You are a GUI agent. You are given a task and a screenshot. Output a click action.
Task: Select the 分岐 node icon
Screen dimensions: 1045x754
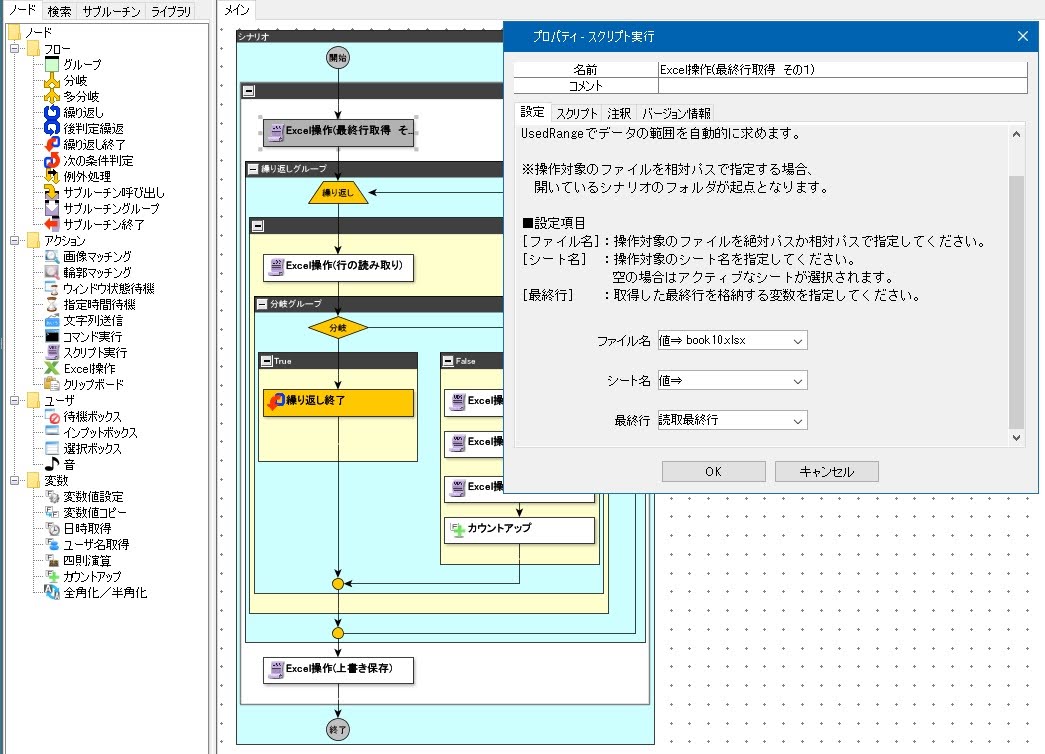pos(52,81)
